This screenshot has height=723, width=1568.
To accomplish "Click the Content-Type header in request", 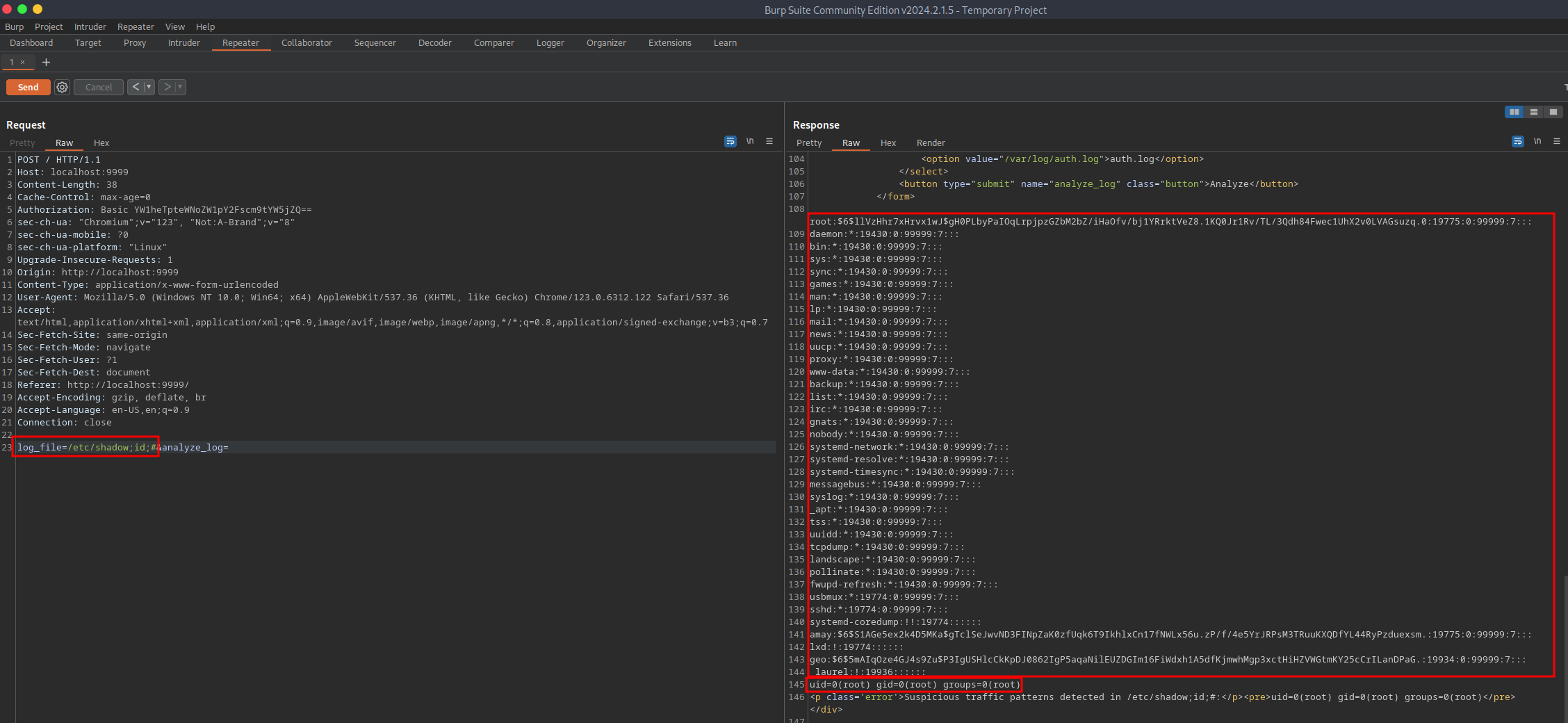I will pyautogui.click(x=148, y=284).
